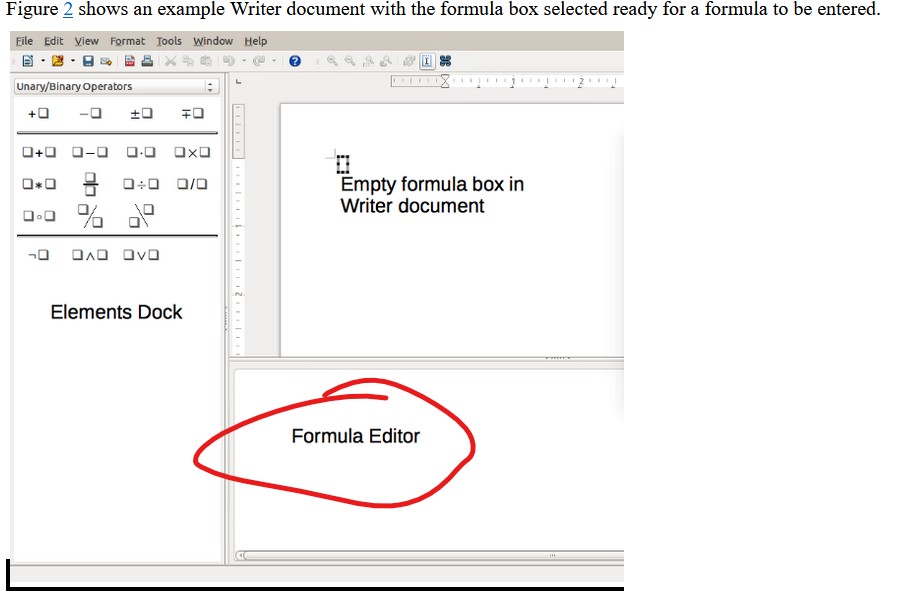Insert the plus-minus sign operator

pos(142,113)
